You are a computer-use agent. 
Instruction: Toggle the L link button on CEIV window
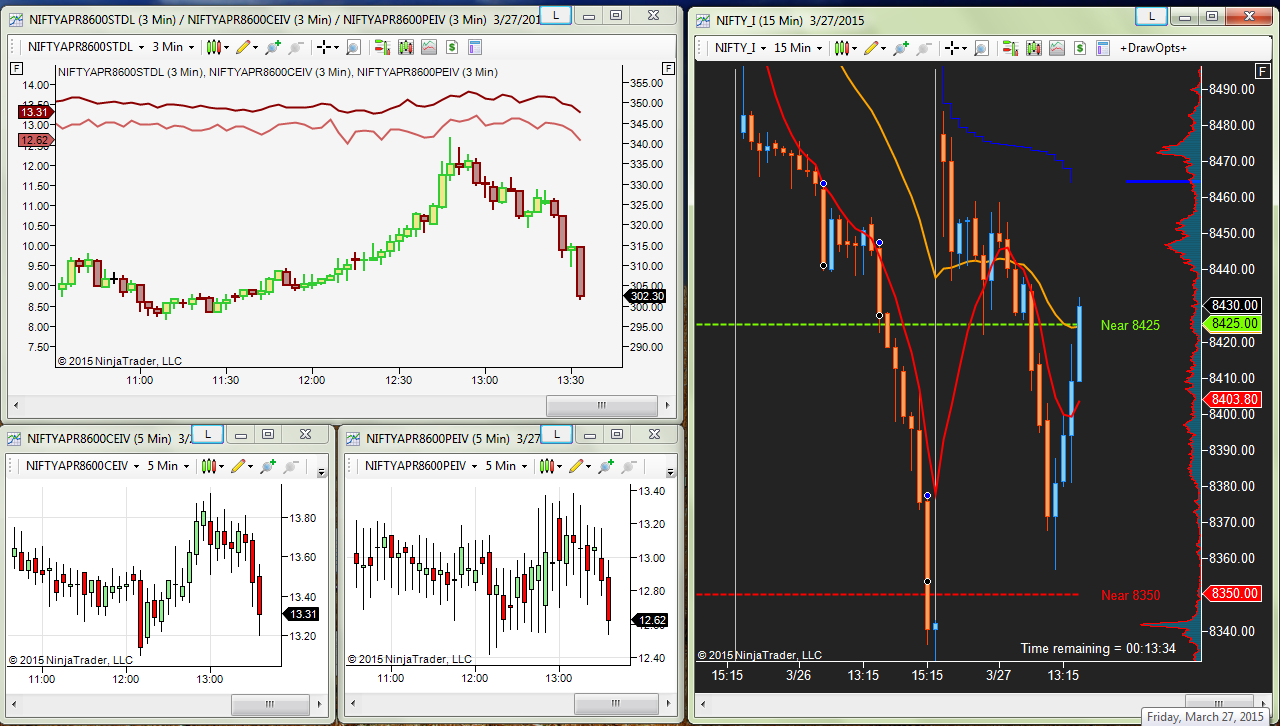(207, 434)
